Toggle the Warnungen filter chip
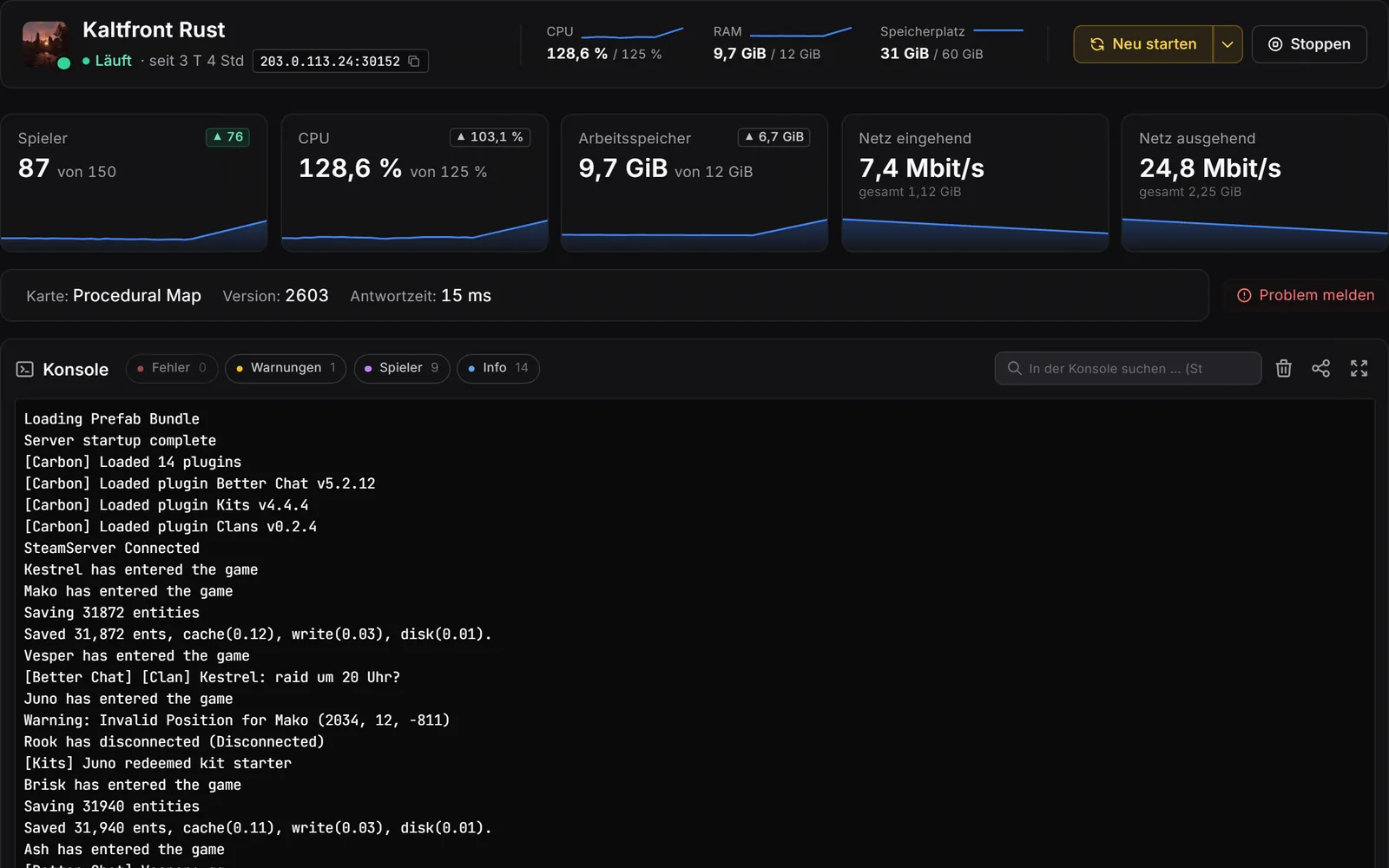 [x=286, y=368]
